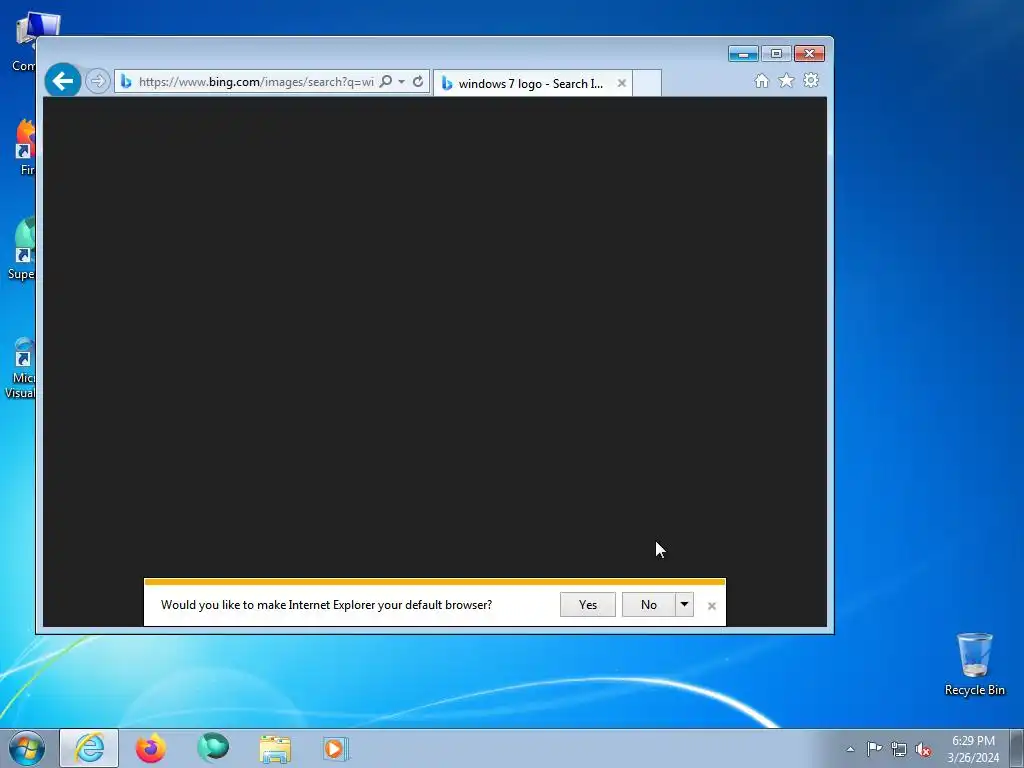Open the clock showing 6:29 PM

(x=973, y=749)
